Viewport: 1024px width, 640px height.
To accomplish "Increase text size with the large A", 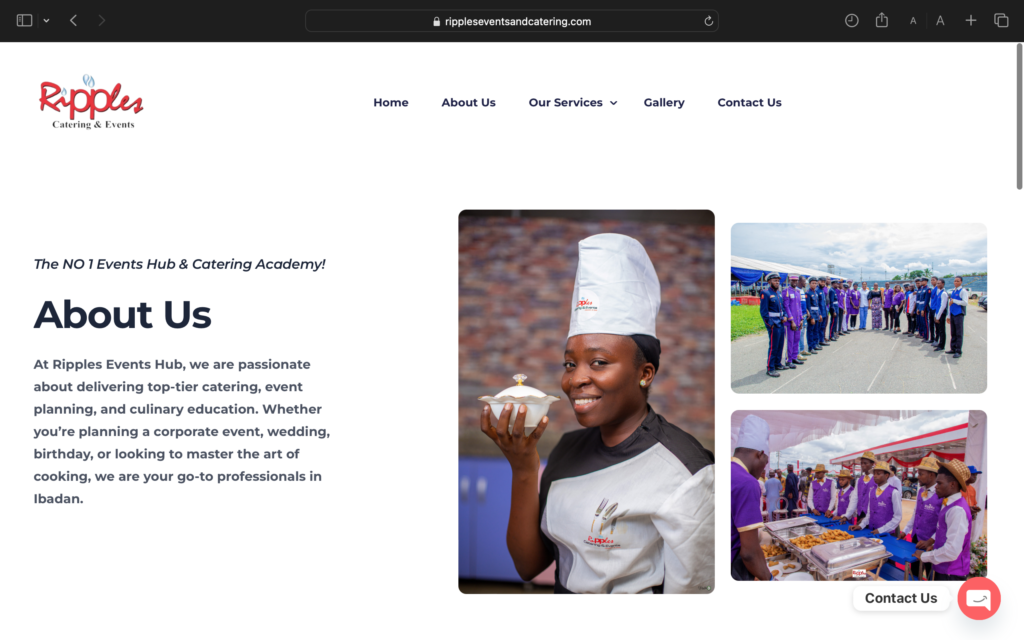I will (x=940, y=21).
